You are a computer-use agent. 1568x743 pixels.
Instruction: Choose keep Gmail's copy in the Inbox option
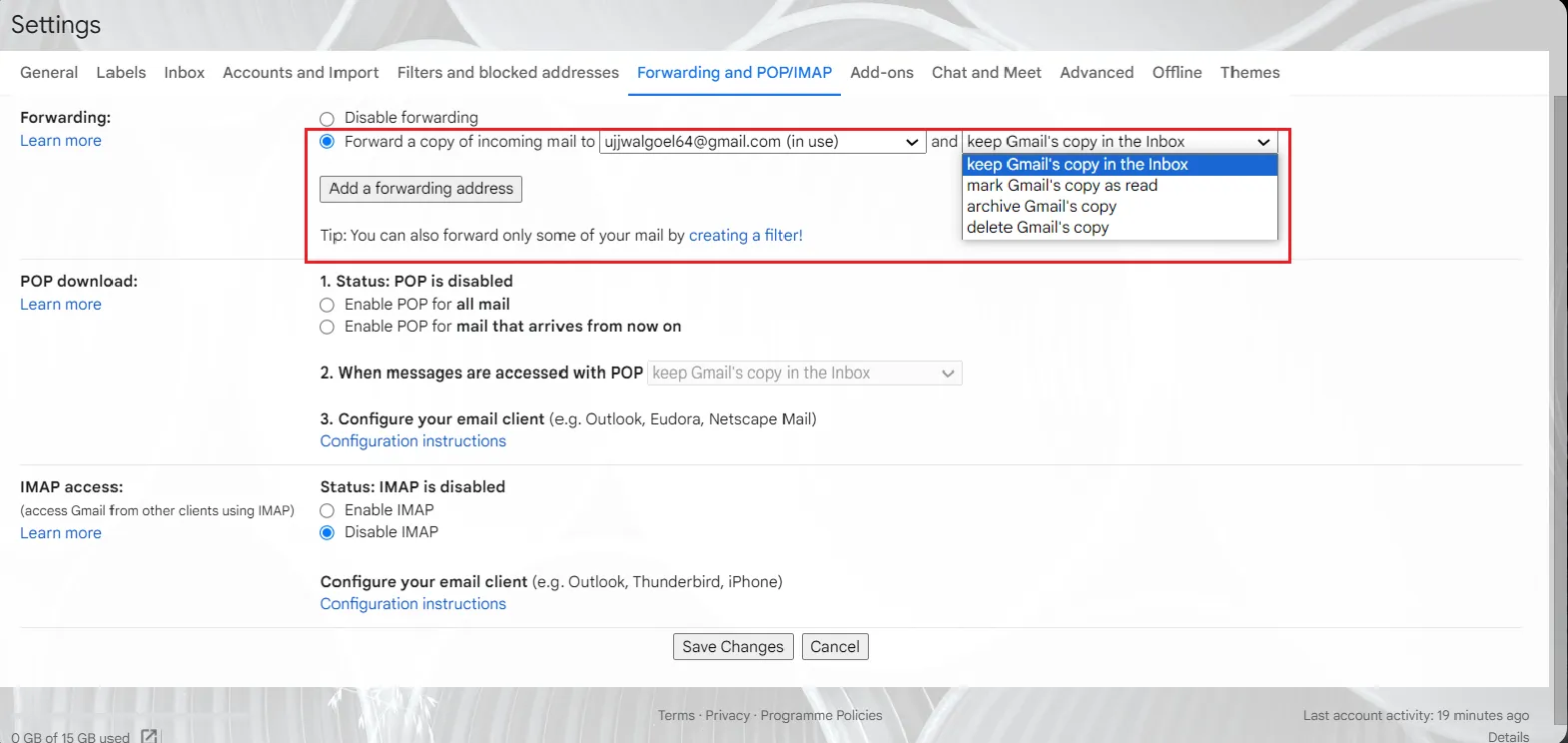point(1120,165)
